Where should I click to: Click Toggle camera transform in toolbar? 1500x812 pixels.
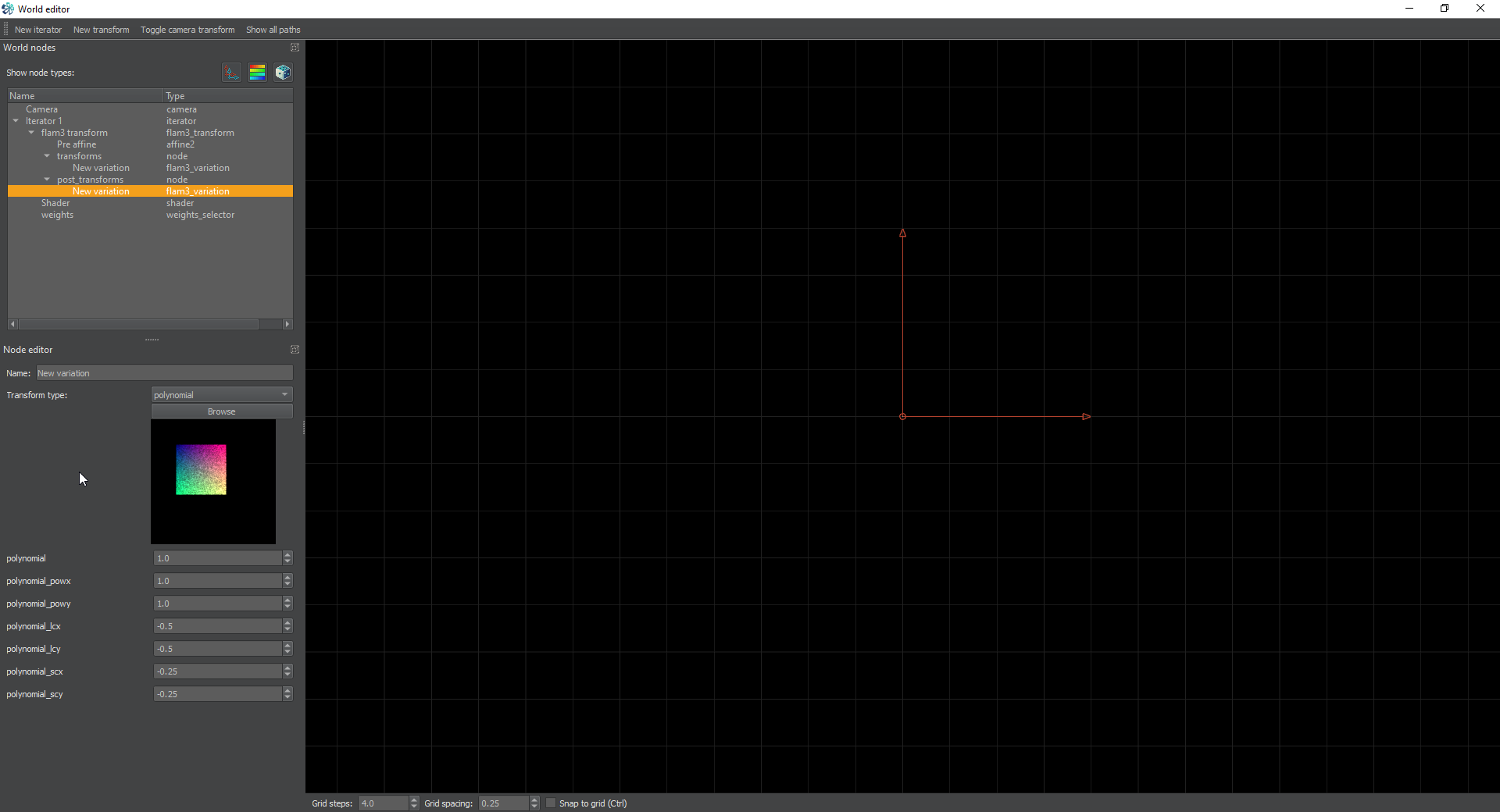pyautogui.click(x=187, y=30)
